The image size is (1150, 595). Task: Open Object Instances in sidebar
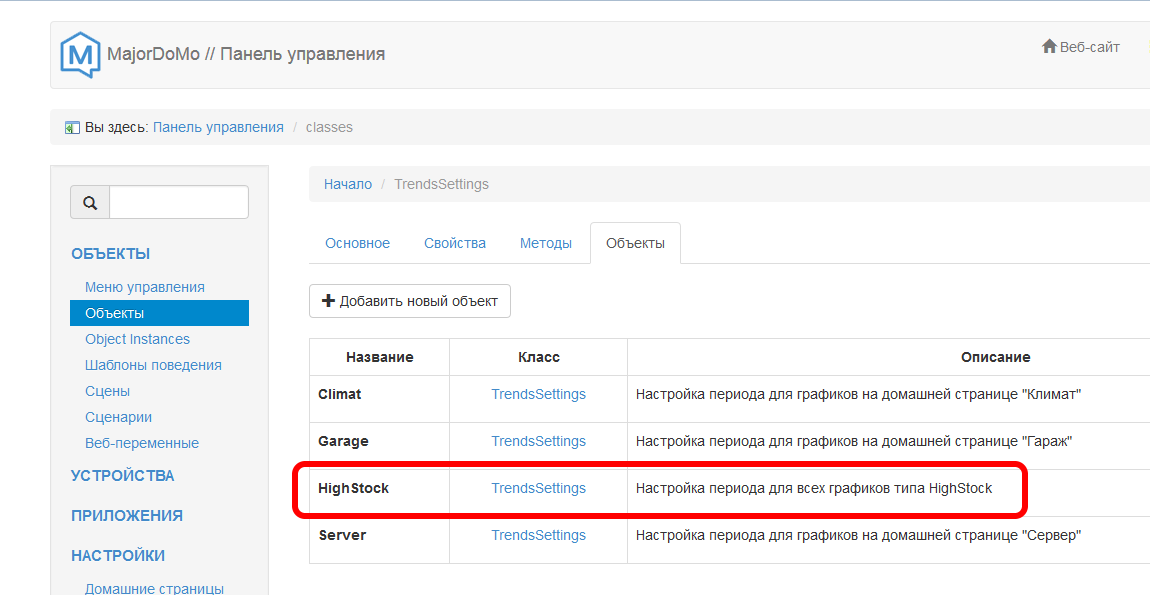137,339
